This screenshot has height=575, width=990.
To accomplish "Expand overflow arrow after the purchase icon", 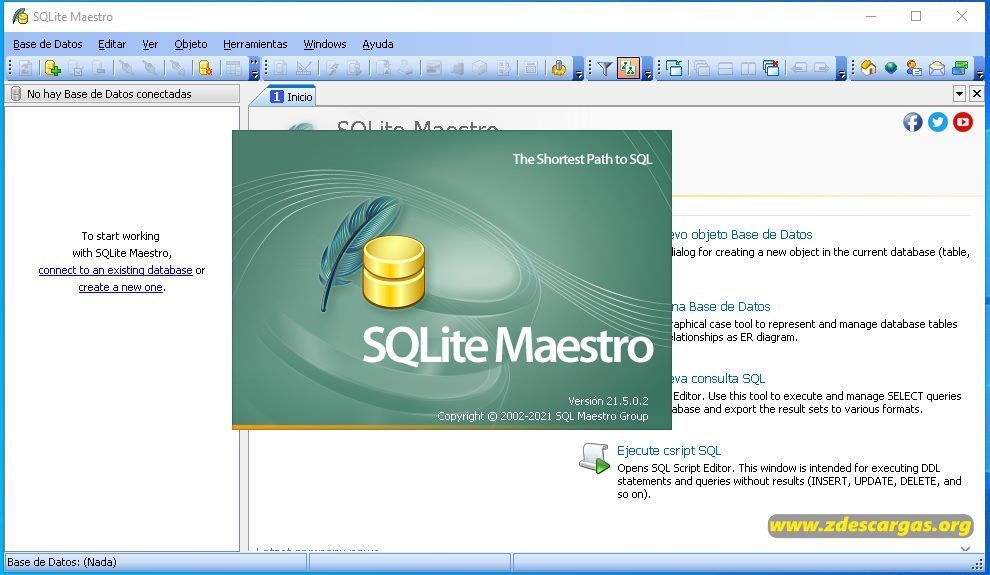I will [x=980, y=68].
